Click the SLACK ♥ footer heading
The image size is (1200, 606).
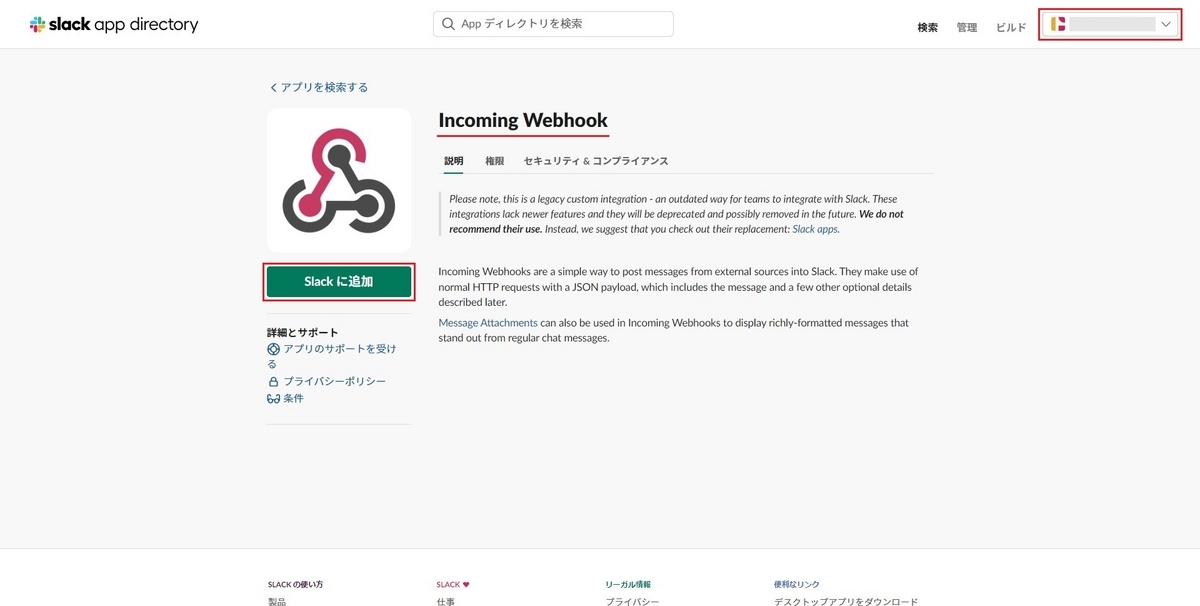(x=453, y=584)
